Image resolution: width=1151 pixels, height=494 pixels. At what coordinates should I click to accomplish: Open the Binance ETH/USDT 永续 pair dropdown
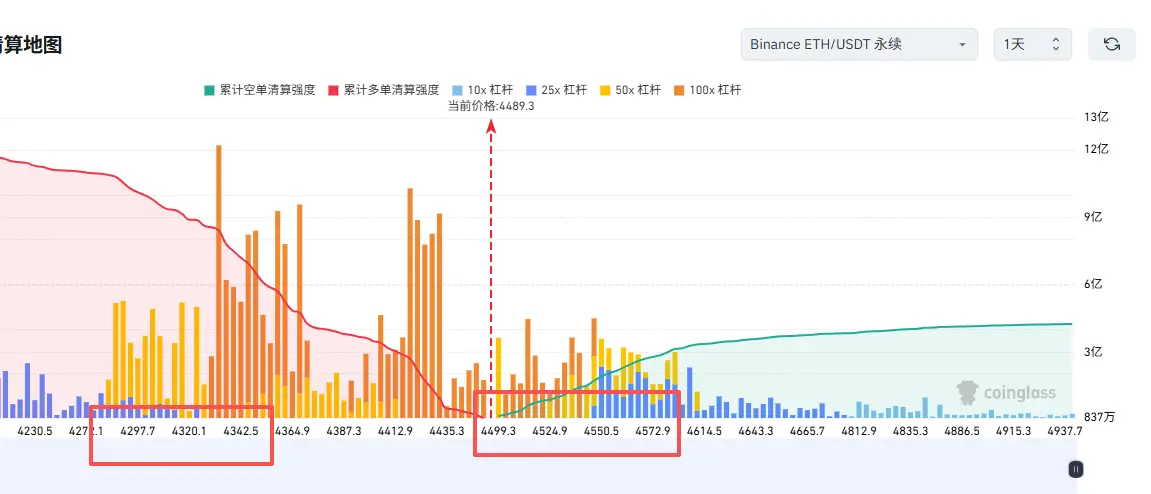859,44
